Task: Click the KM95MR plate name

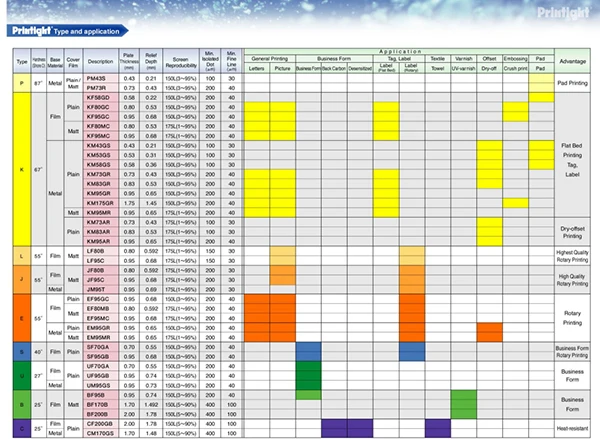Action: pos(98,213)
